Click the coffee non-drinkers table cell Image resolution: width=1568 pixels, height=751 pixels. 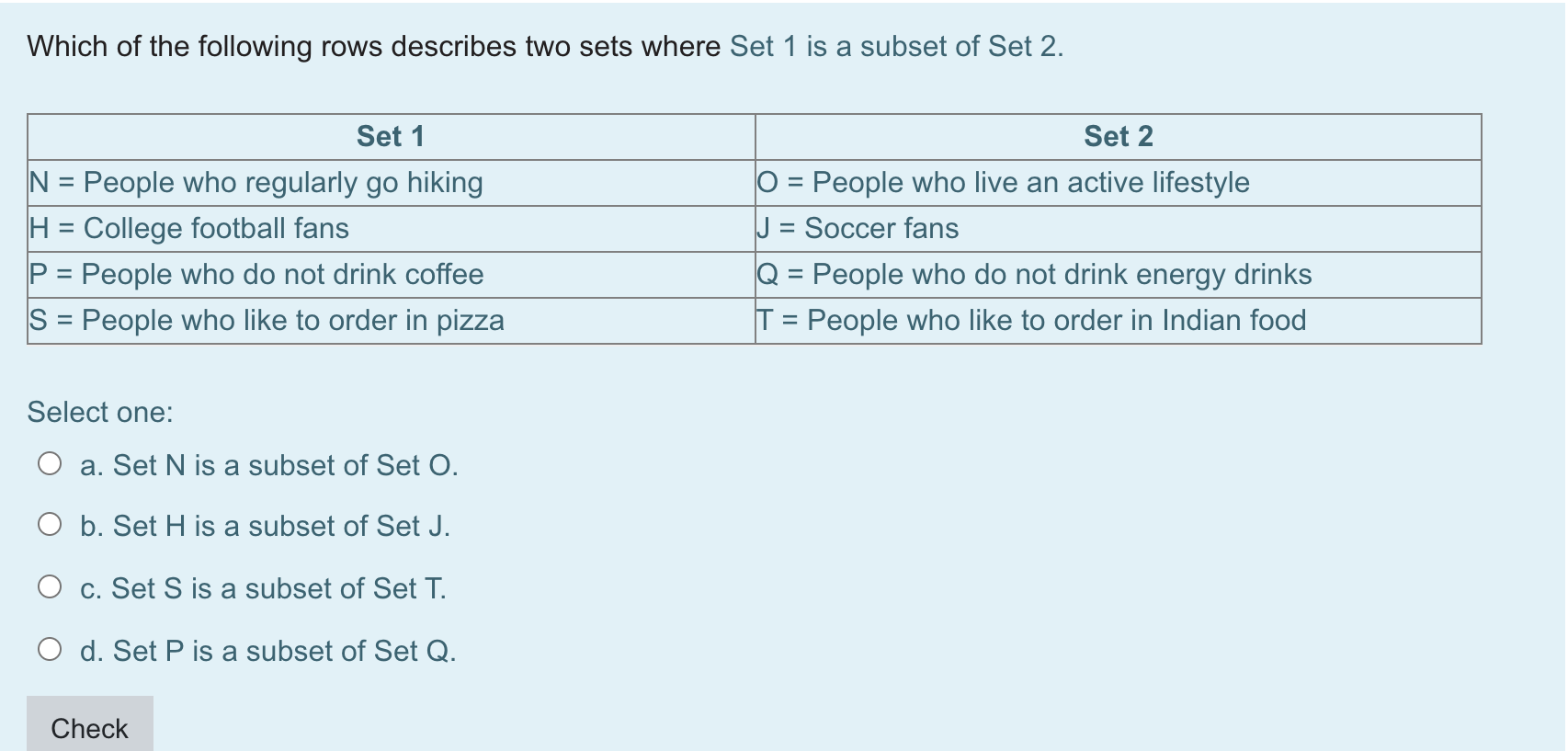pyautogui.click(x=256, y=275)
